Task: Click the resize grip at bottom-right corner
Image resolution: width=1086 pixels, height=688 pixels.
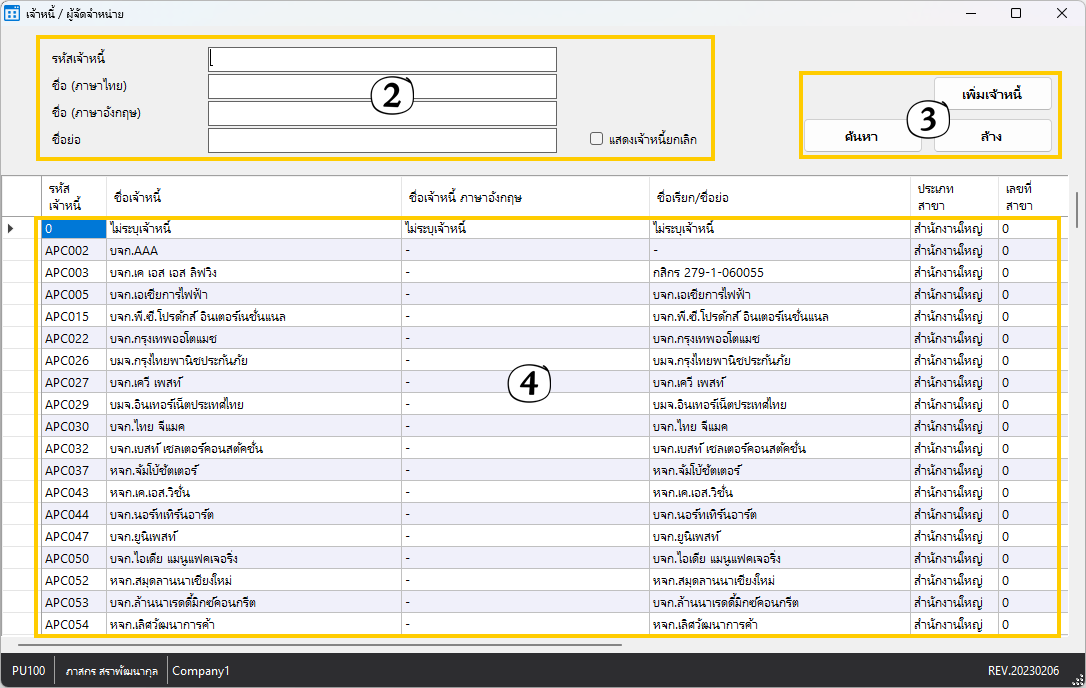Action: click(1077, 679)
